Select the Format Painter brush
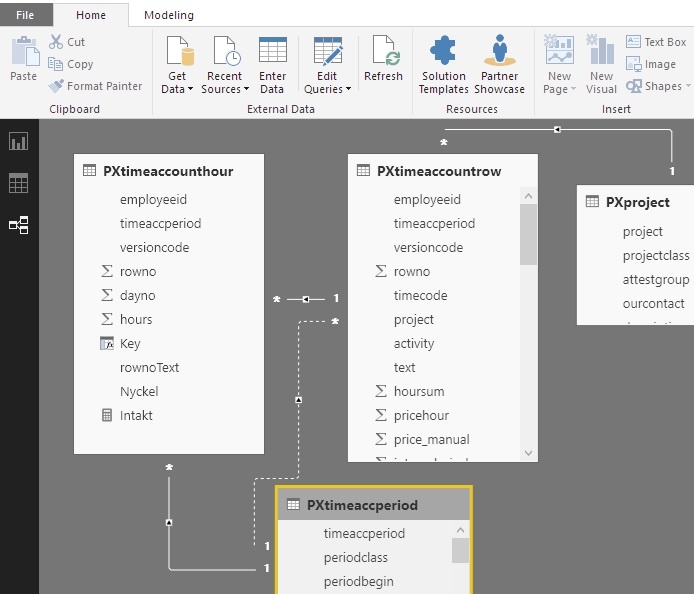This screenshot has height=594, width=694. tap(56, 86)
